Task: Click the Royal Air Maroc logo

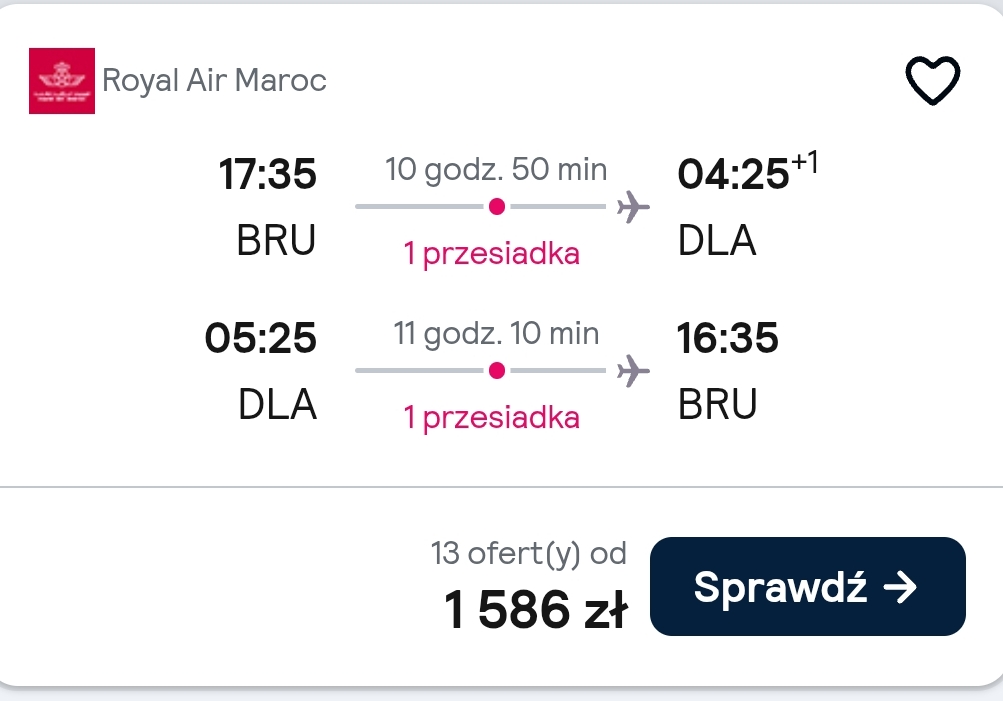Action: [62, 81]
